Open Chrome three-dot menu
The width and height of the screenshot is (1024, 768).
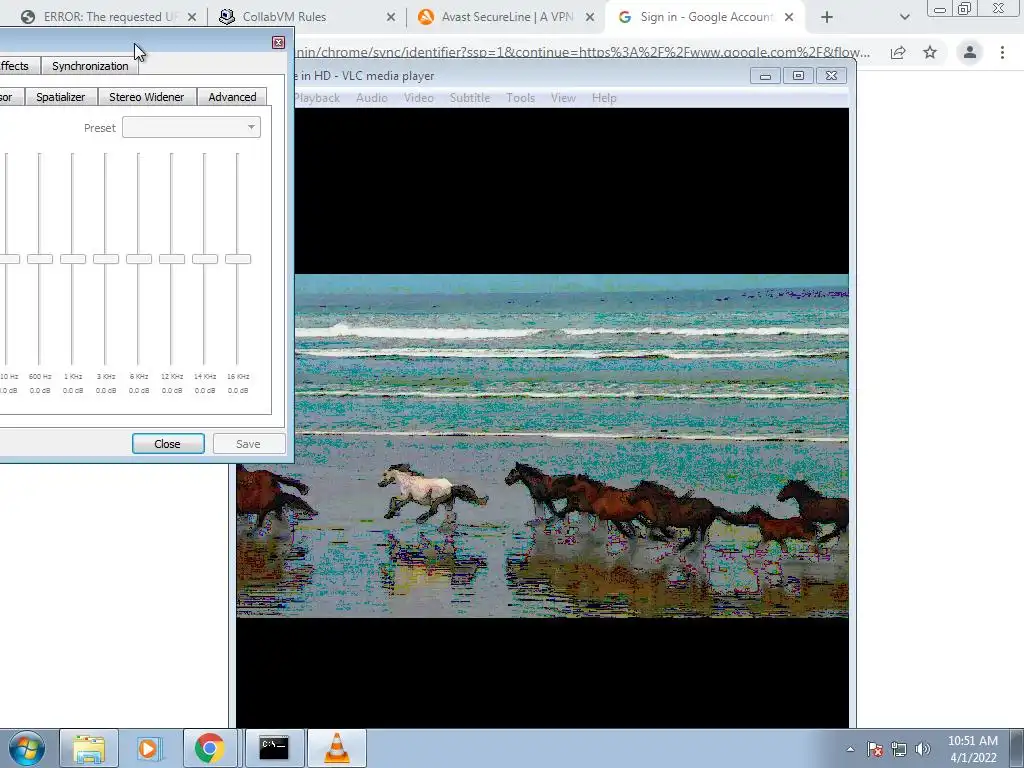tap(1002, 52)
